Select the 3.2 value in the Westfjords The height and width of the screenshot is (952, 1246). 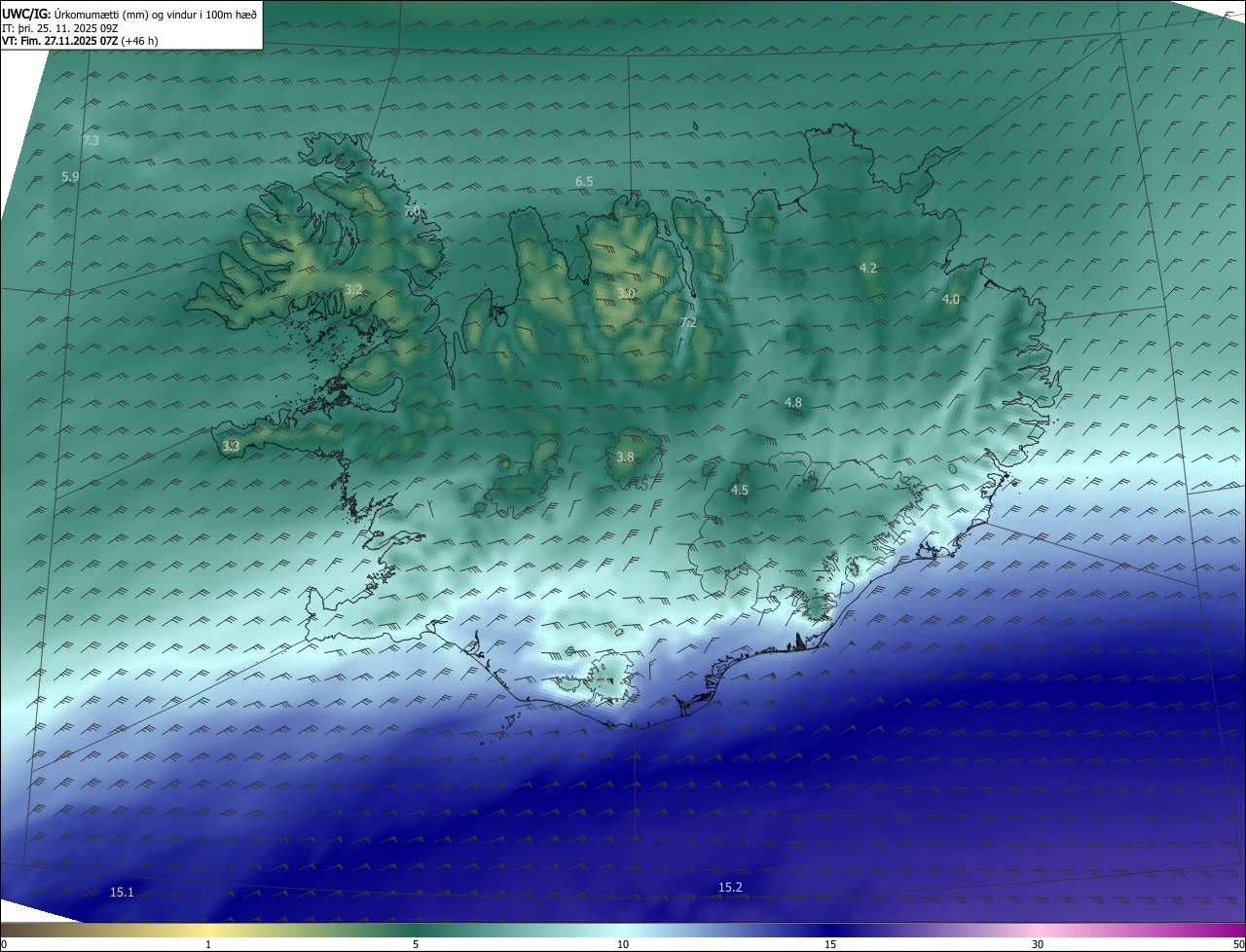353,290
